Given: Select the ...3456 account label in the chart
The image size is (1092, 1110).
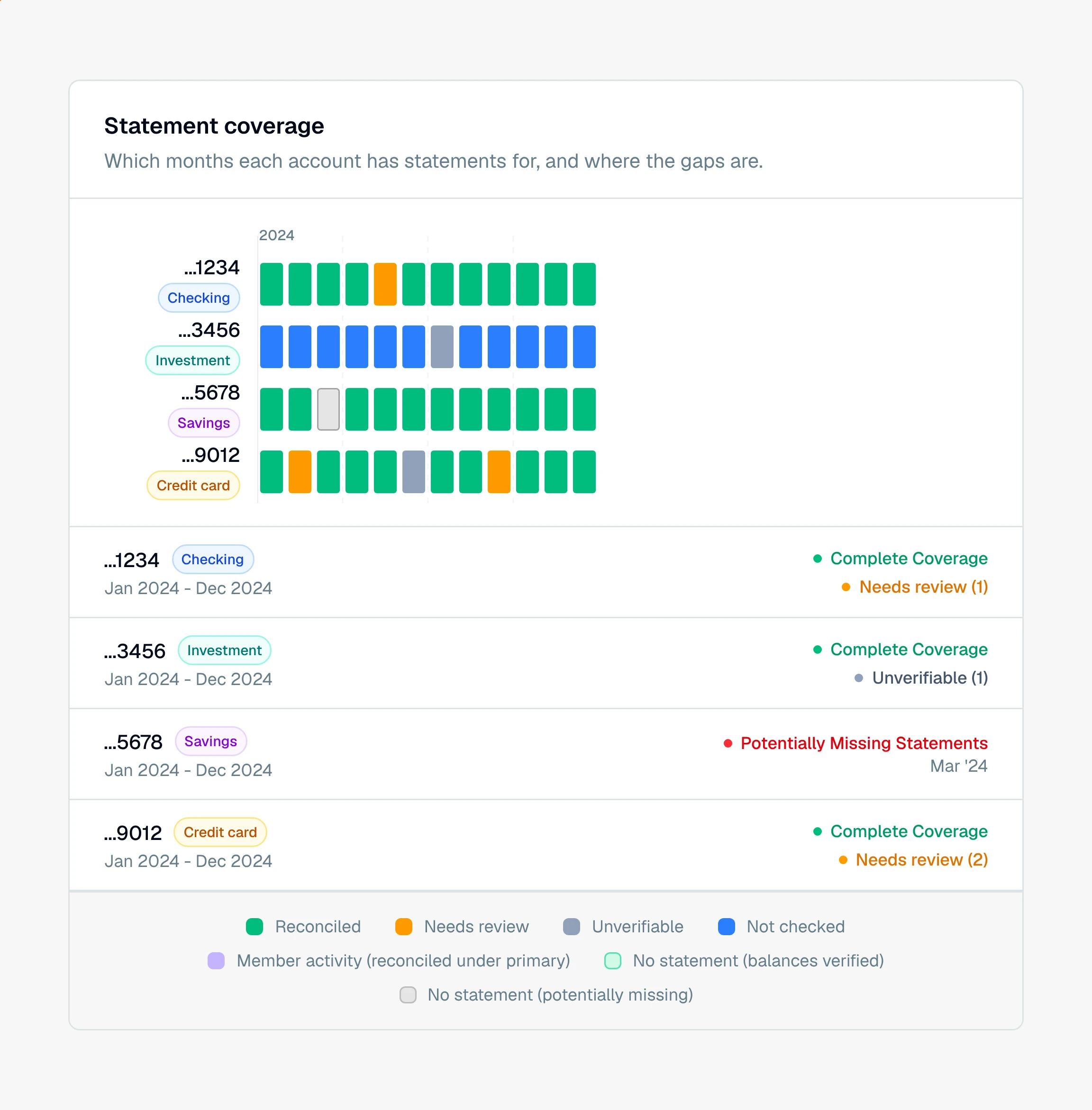Looking at the screenshot, I should pyautogui.click(x=209, y=330).
